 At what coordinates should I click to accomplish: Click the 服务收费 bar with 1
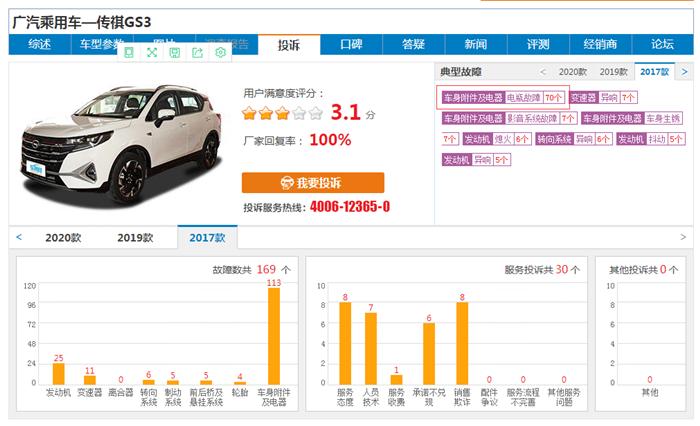click(x=396, y=380)
